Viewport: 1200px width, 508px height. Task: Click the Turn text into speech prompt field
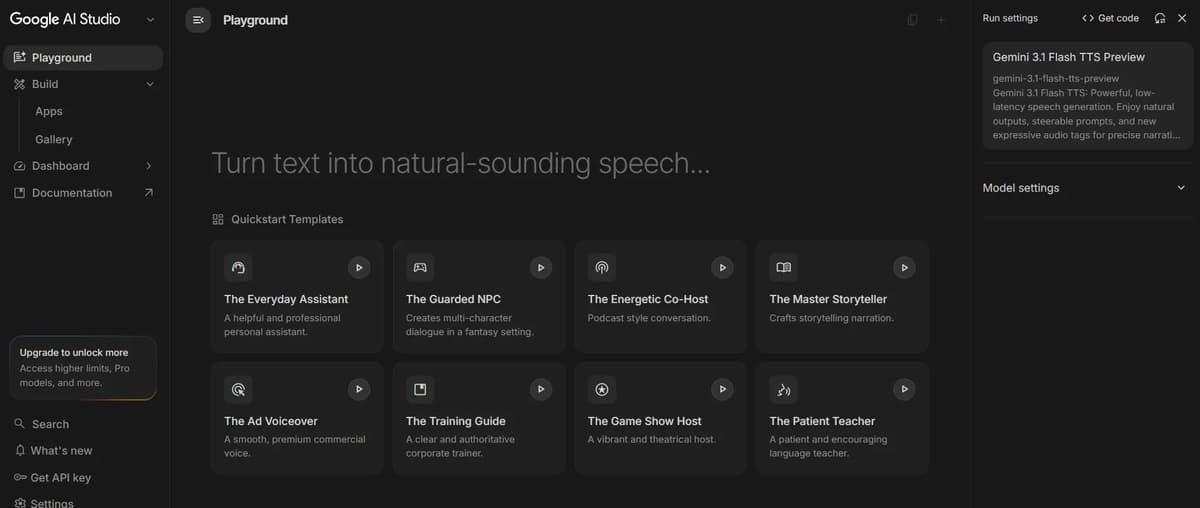click(461, 163)
